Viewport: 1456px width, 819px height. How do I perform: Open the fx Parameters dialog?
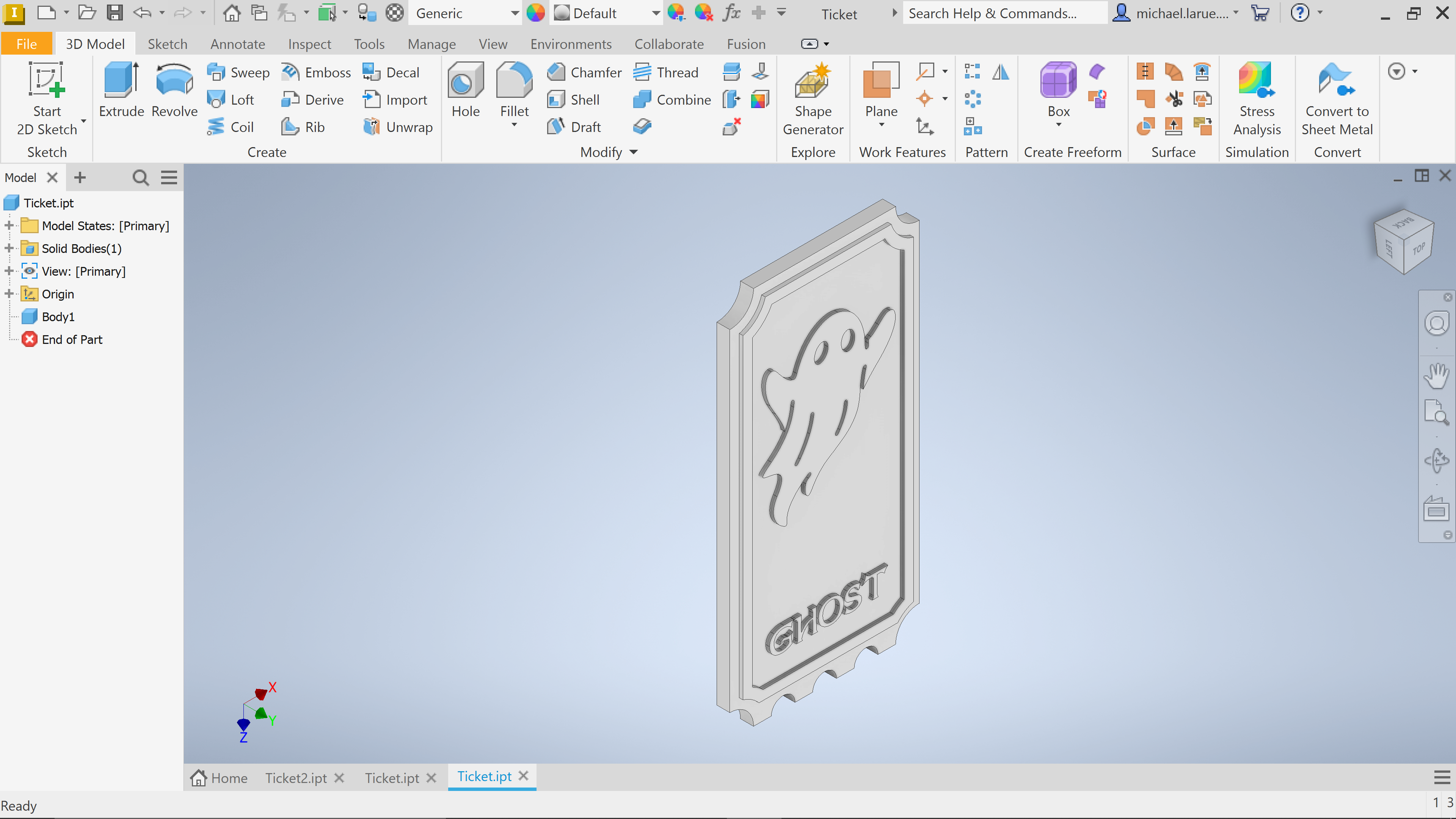pos(731,13)
